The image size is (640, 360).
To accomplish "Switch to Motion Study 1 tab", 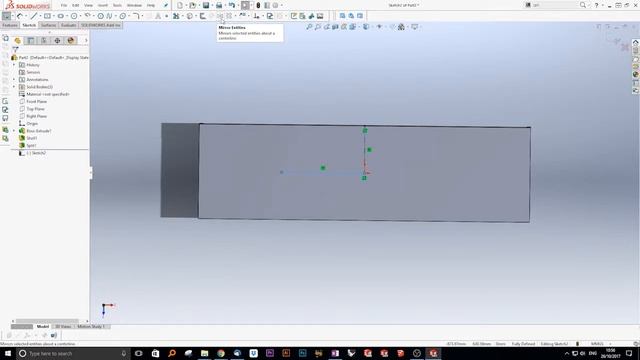I will [x=91, y=327].
